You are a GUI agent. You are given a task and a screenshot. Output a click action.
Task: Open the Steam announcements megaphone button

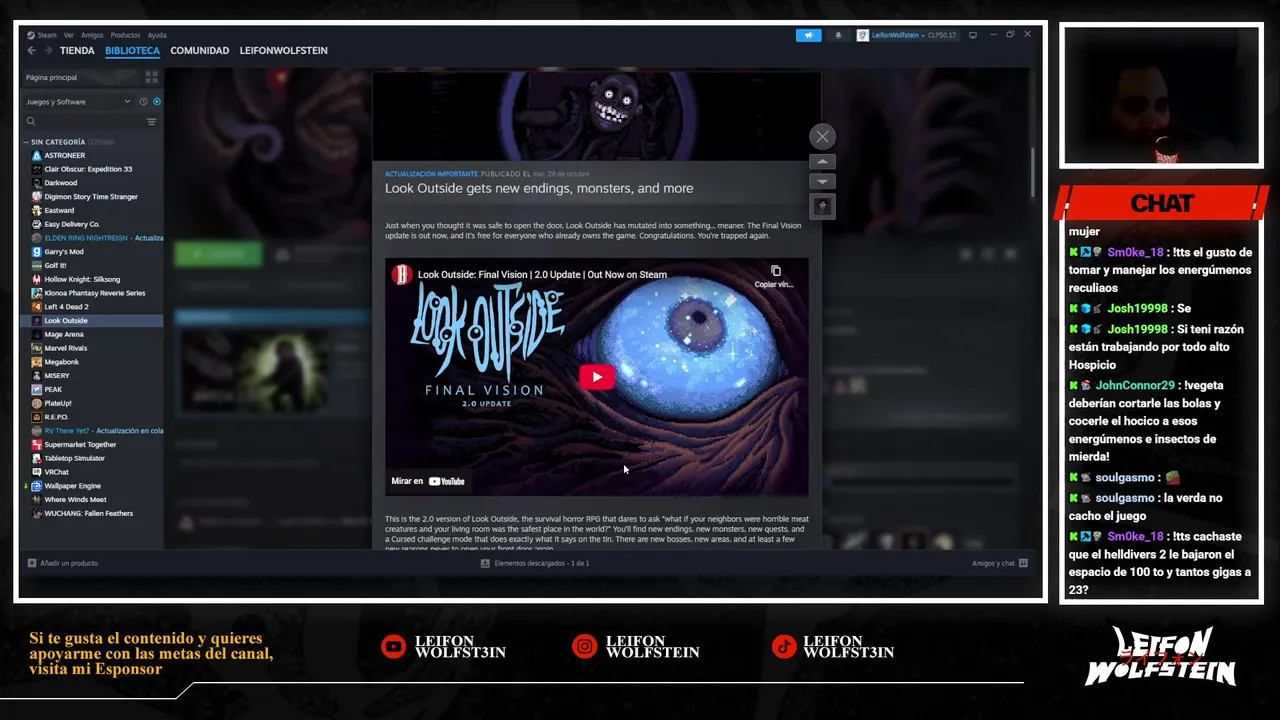tap(808, 35)
